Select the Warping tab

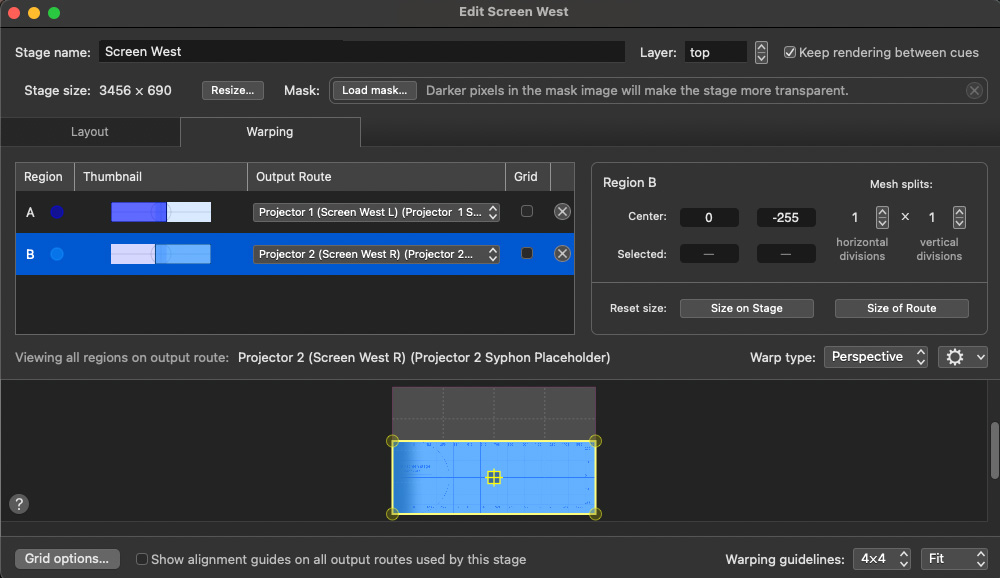point(270,131)
